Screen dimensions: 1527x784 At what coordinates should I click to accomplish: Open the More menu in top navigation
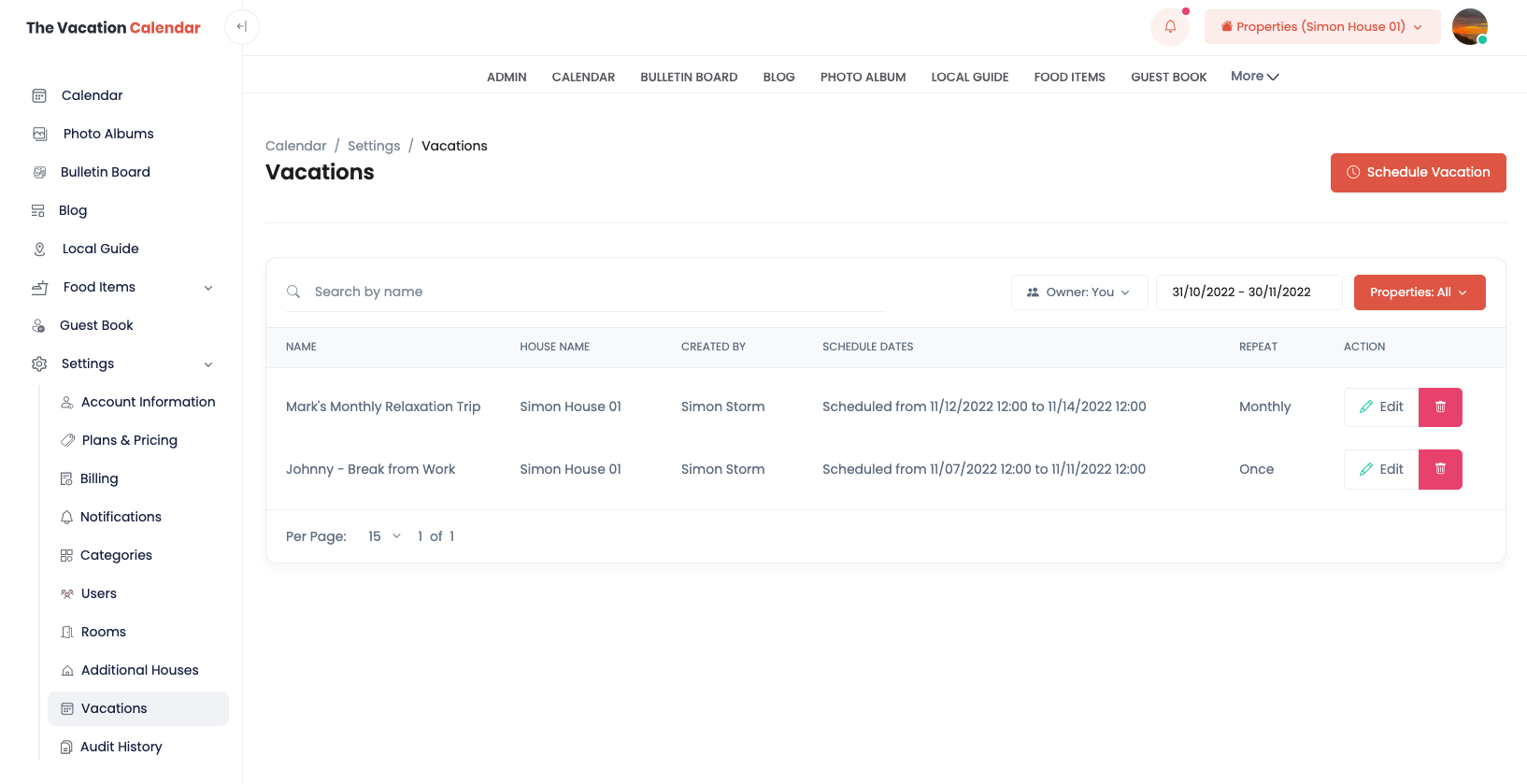(1254, 77)
